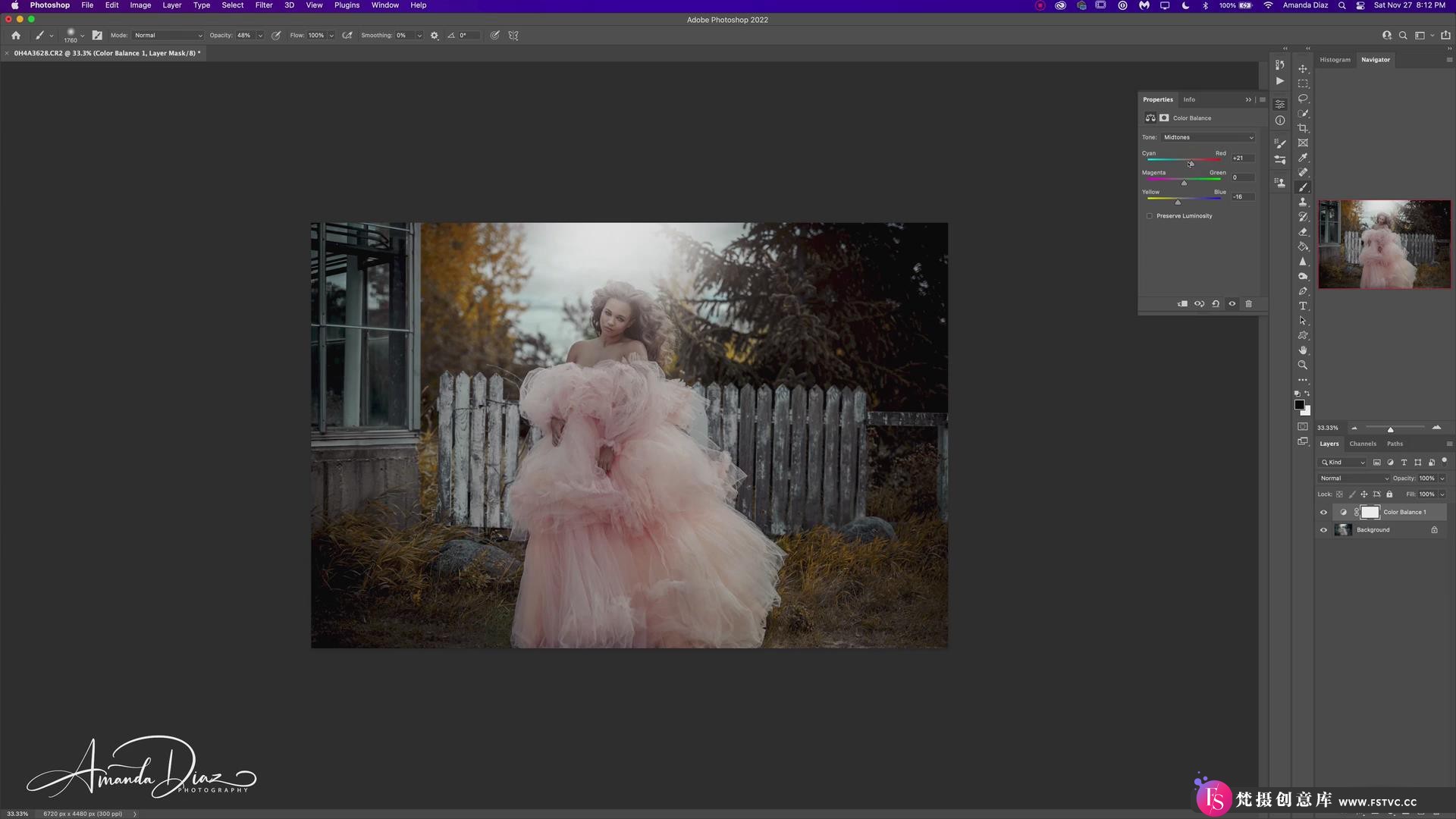Select the Frame tool
The height and width of the screenshot is (819, 1456).
point(1303,143)
